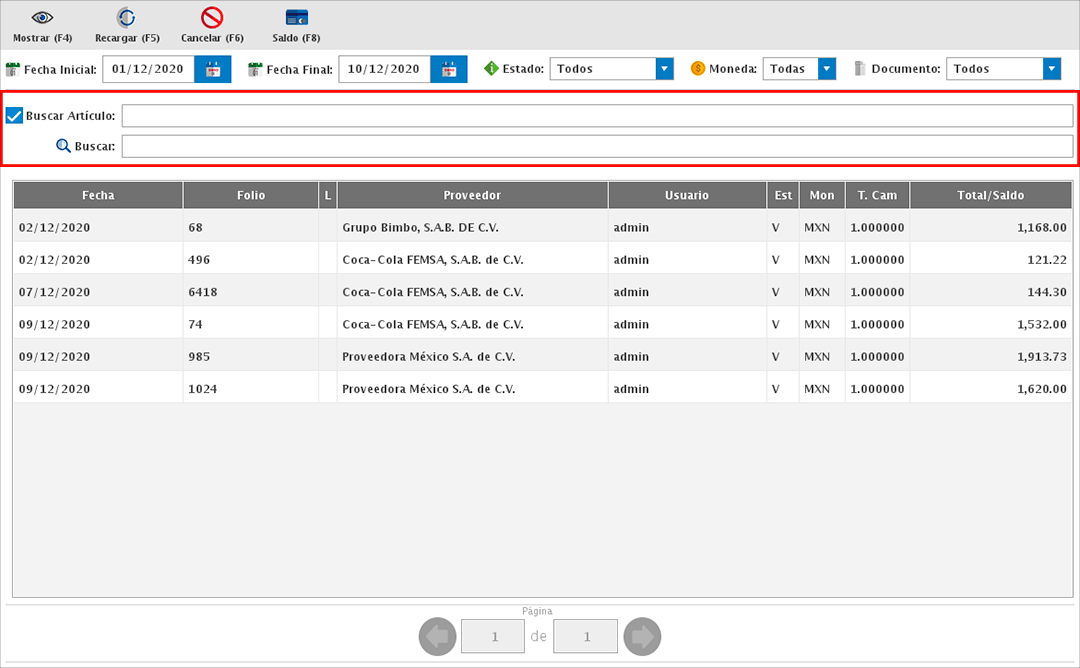Go to previous page arrow
Screen dimensions: 1080x668
coord(437,636)
